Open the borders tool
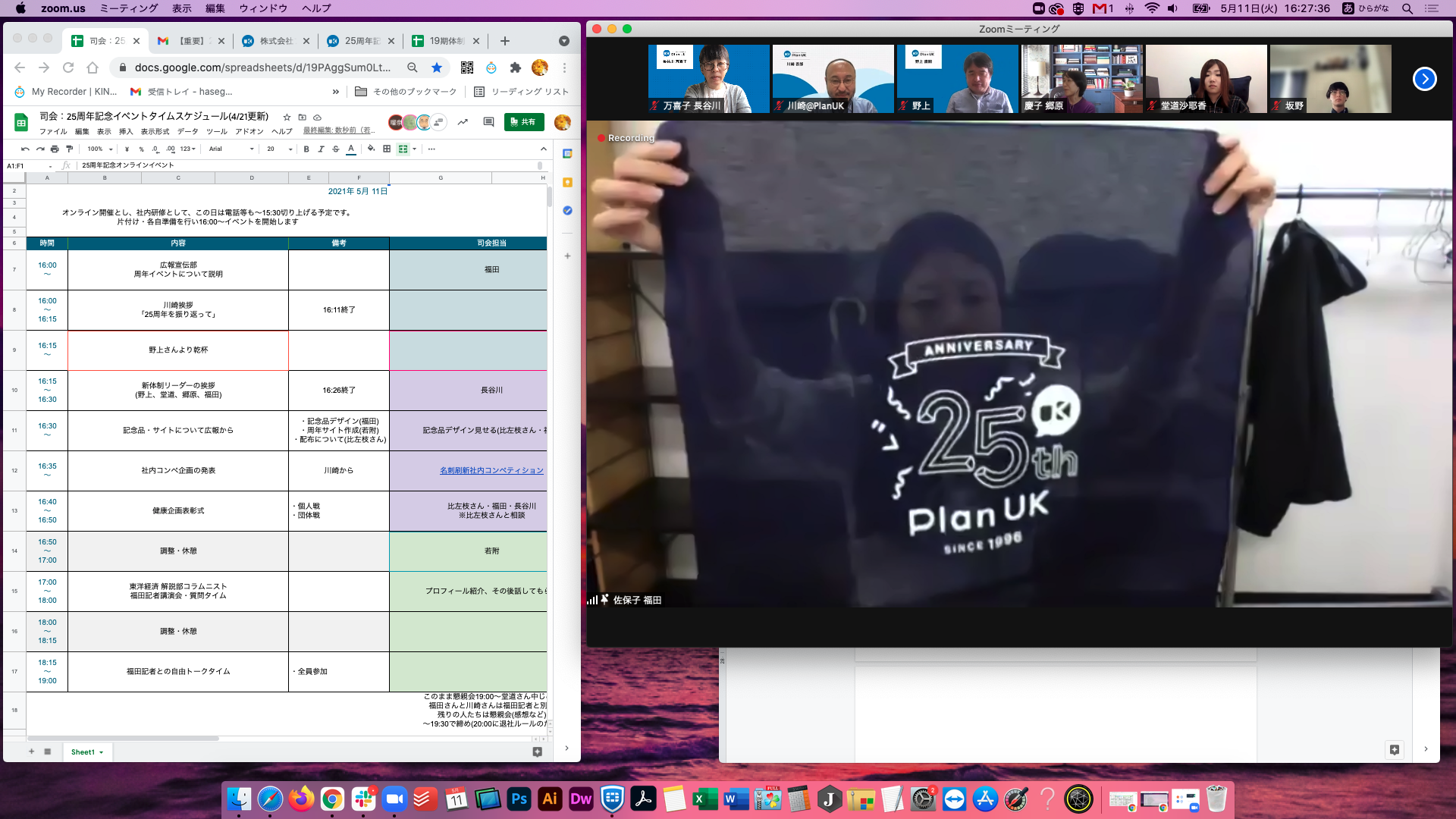1456x819 pixels. pyautogui.click(x=387, y=149)
